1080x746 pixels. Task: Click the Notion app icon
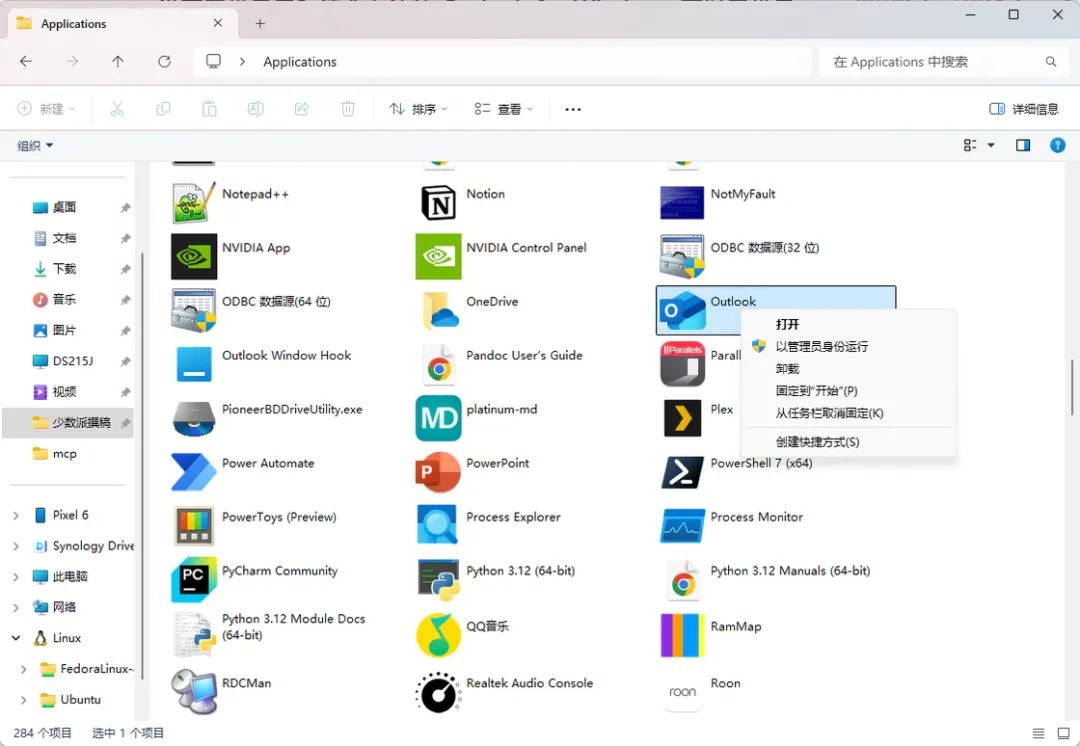[438, 202]
